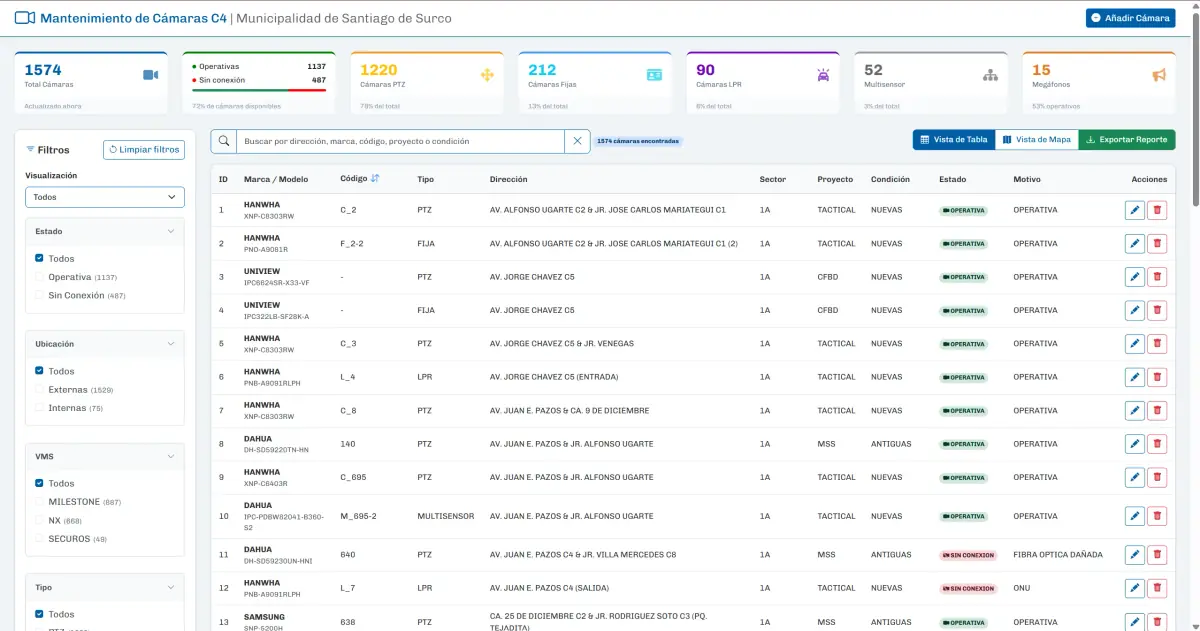Check Todos under Ubicación filter

click(x=39, y=371)
